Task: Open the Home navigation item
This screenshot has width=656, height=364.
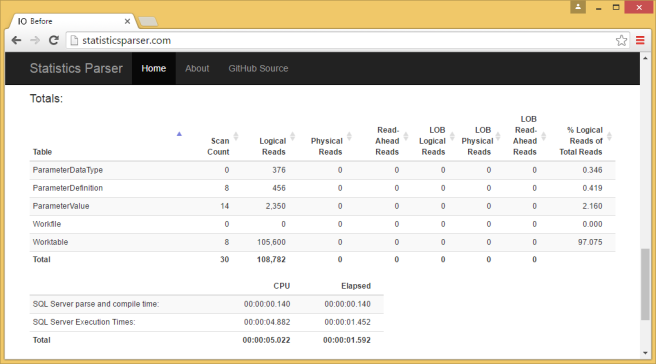Action: (x=154, y=68)
